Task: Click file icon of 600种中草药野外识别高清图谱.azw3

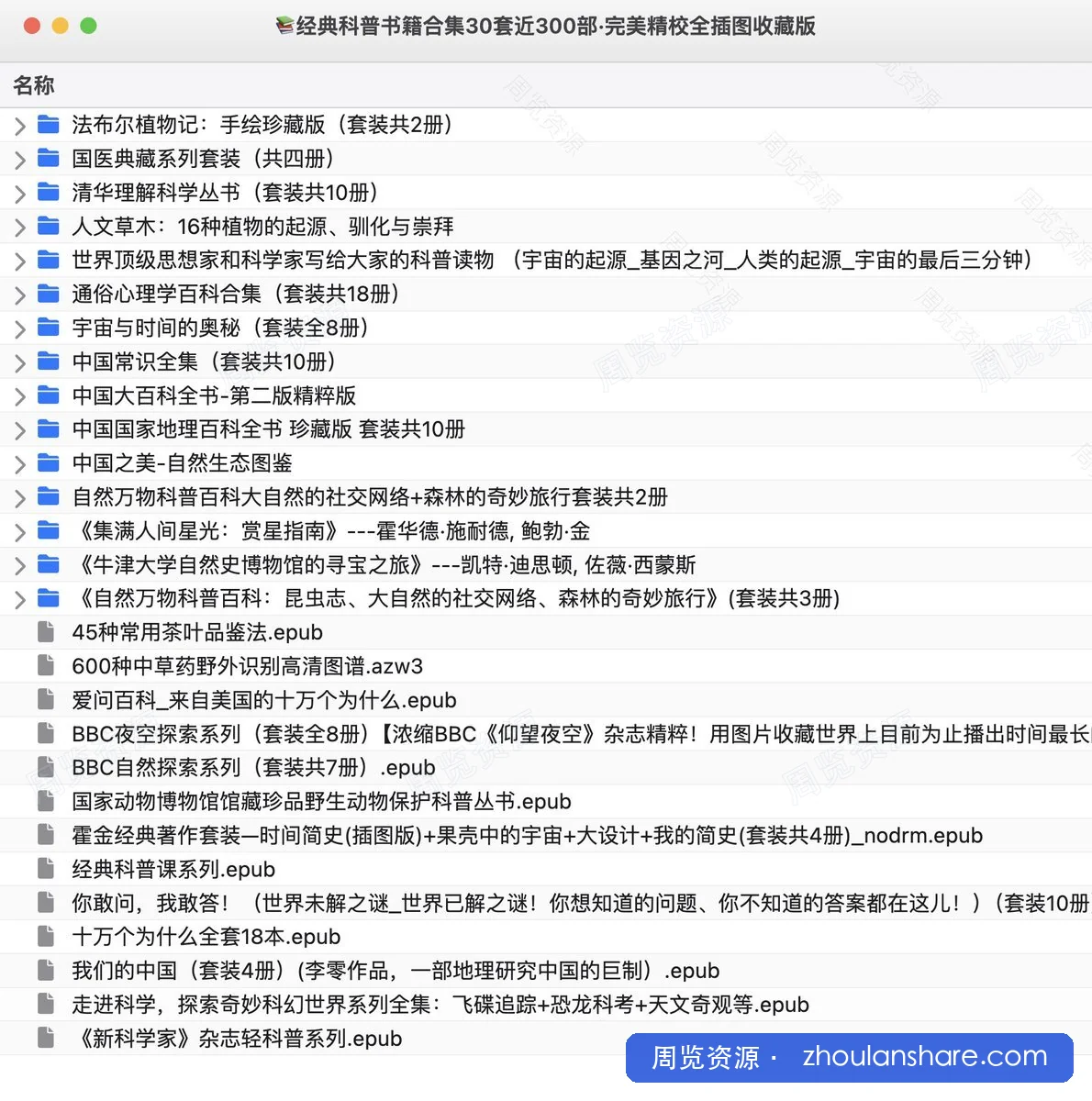Action: click(46, 665)
